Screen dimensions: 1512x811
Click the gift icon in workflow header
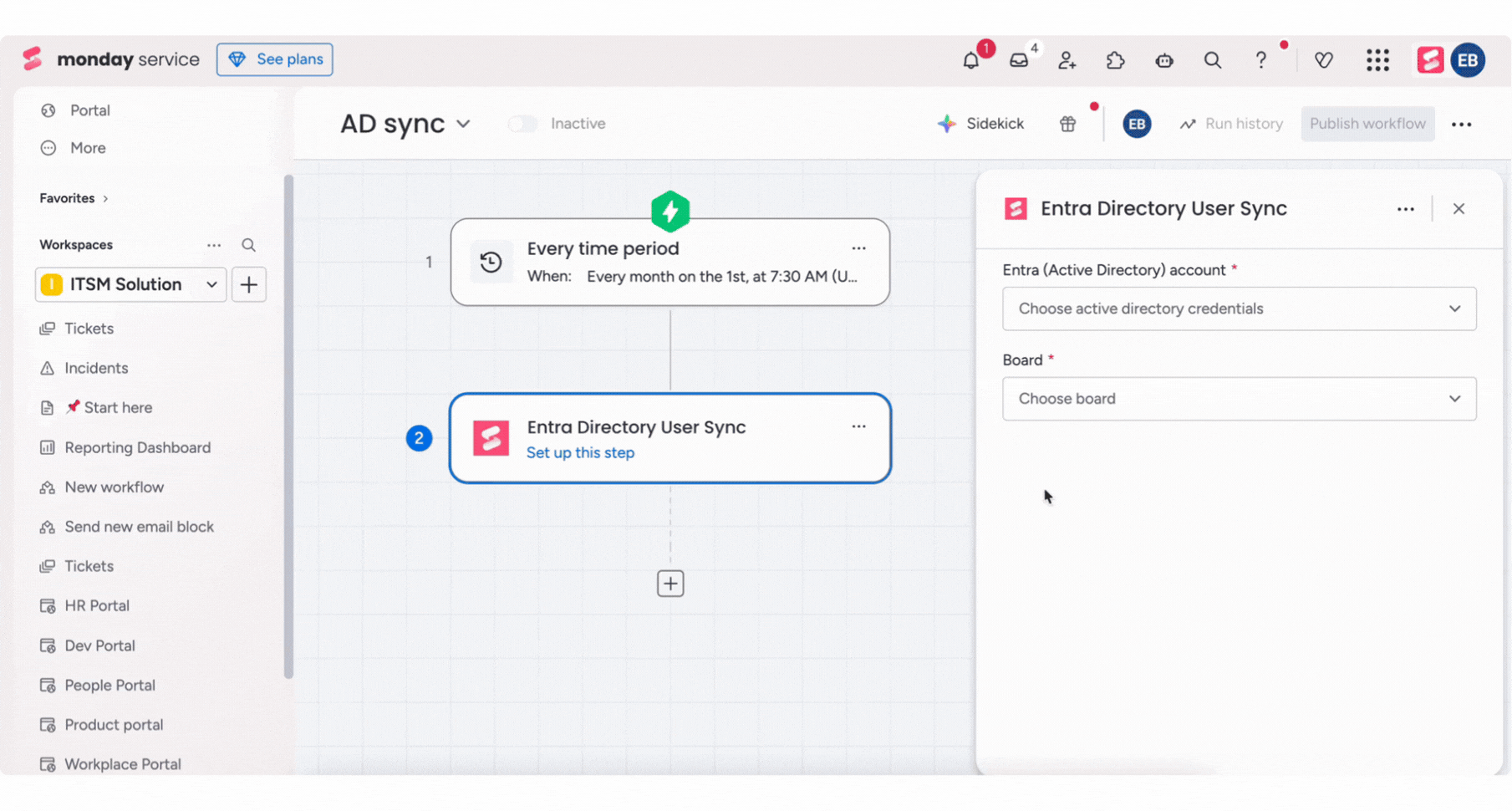[1067, 125]
